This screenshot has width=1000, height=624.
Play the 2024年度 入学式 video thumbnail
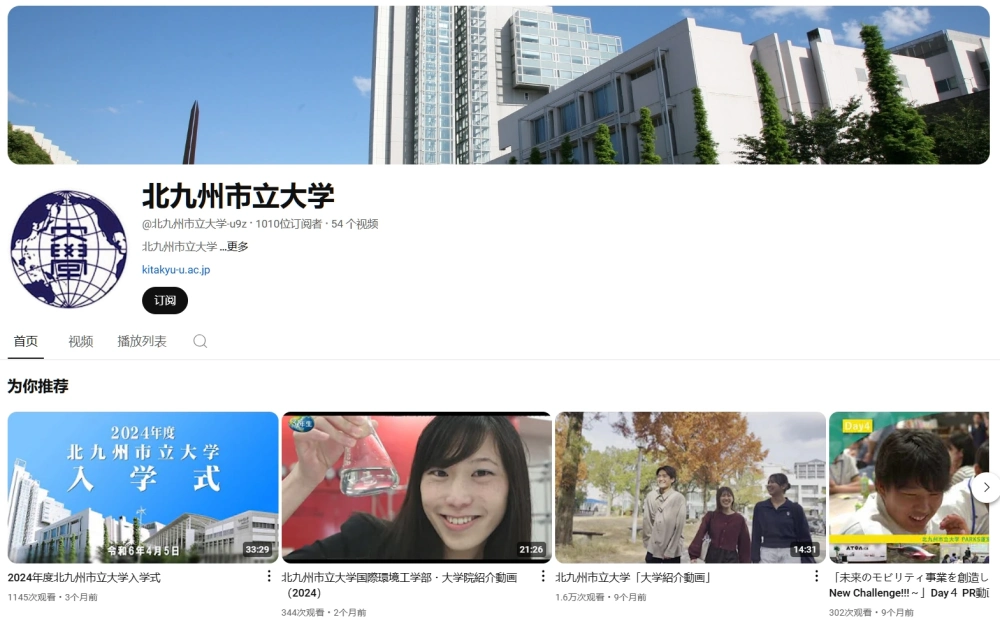[x=143, y=487]
